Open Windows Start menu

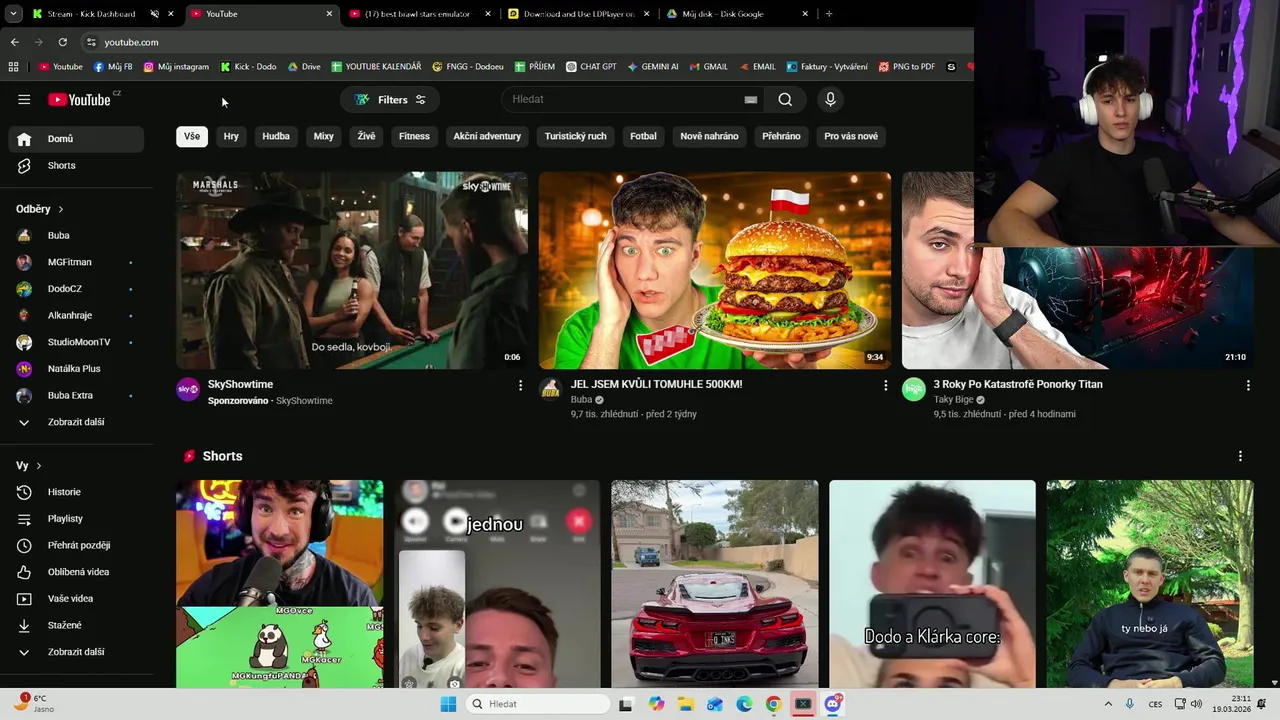[x=448, y=704]
